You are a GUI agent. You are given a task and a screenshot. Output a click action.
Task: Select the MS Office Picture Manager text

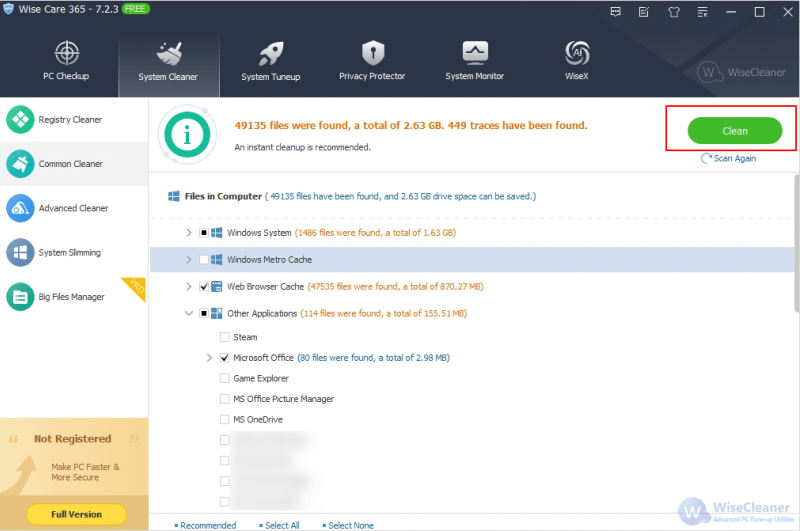tap(284, 399)
